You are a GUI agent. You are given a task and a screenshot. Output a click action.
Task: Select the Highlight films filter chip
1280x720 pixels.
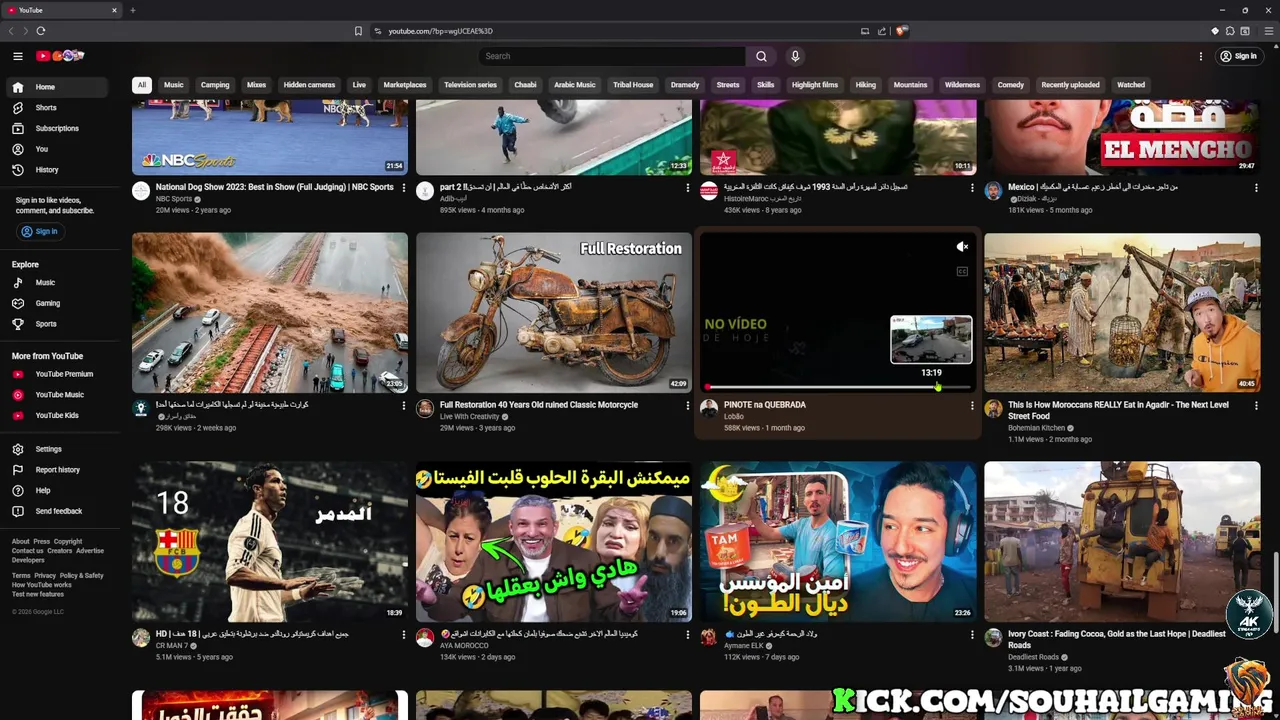coord(815,85)
